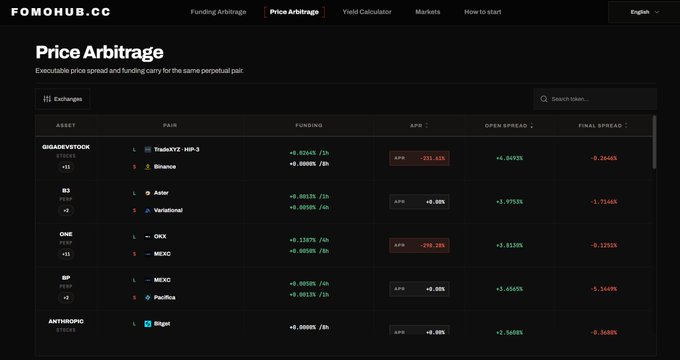Image resolution: width=680 pixels, height=360 pixels.
Task: Select the +3.8138% open spread value
Action: (x=509, y=245)
